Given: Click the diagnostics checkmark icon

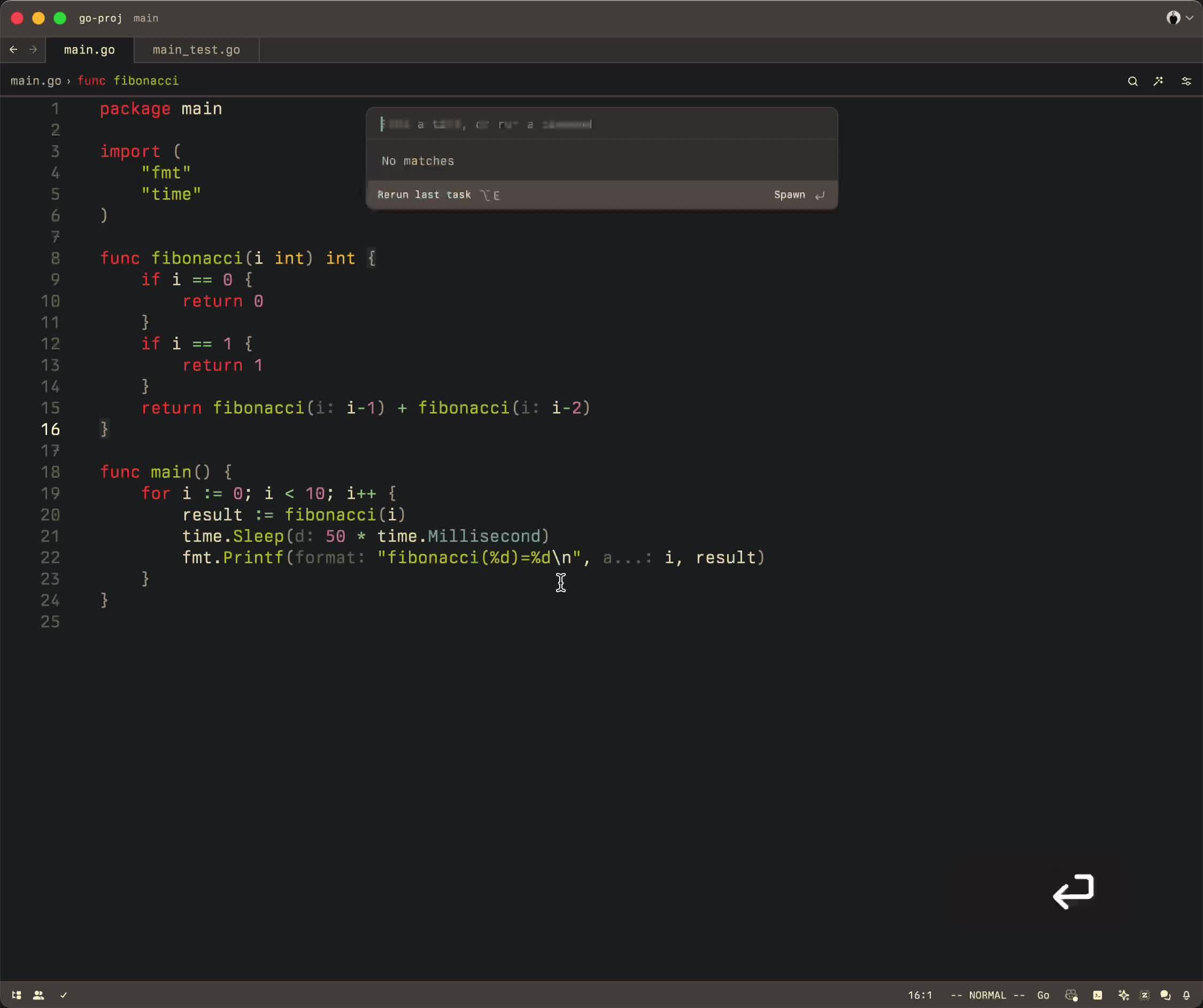Looking at the screenshot, I should pos(64,995).
